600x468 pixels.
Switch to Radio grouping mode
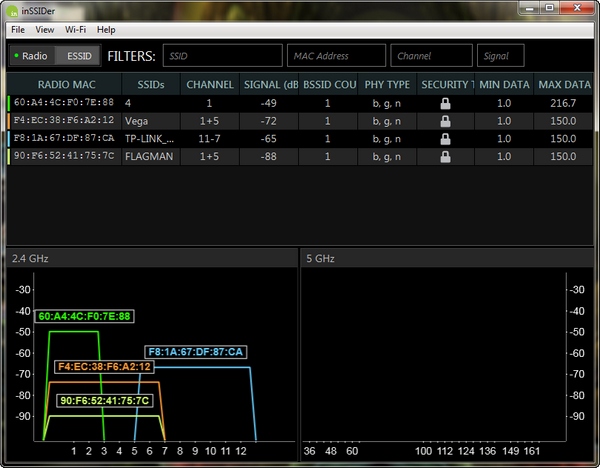point(31,56)
